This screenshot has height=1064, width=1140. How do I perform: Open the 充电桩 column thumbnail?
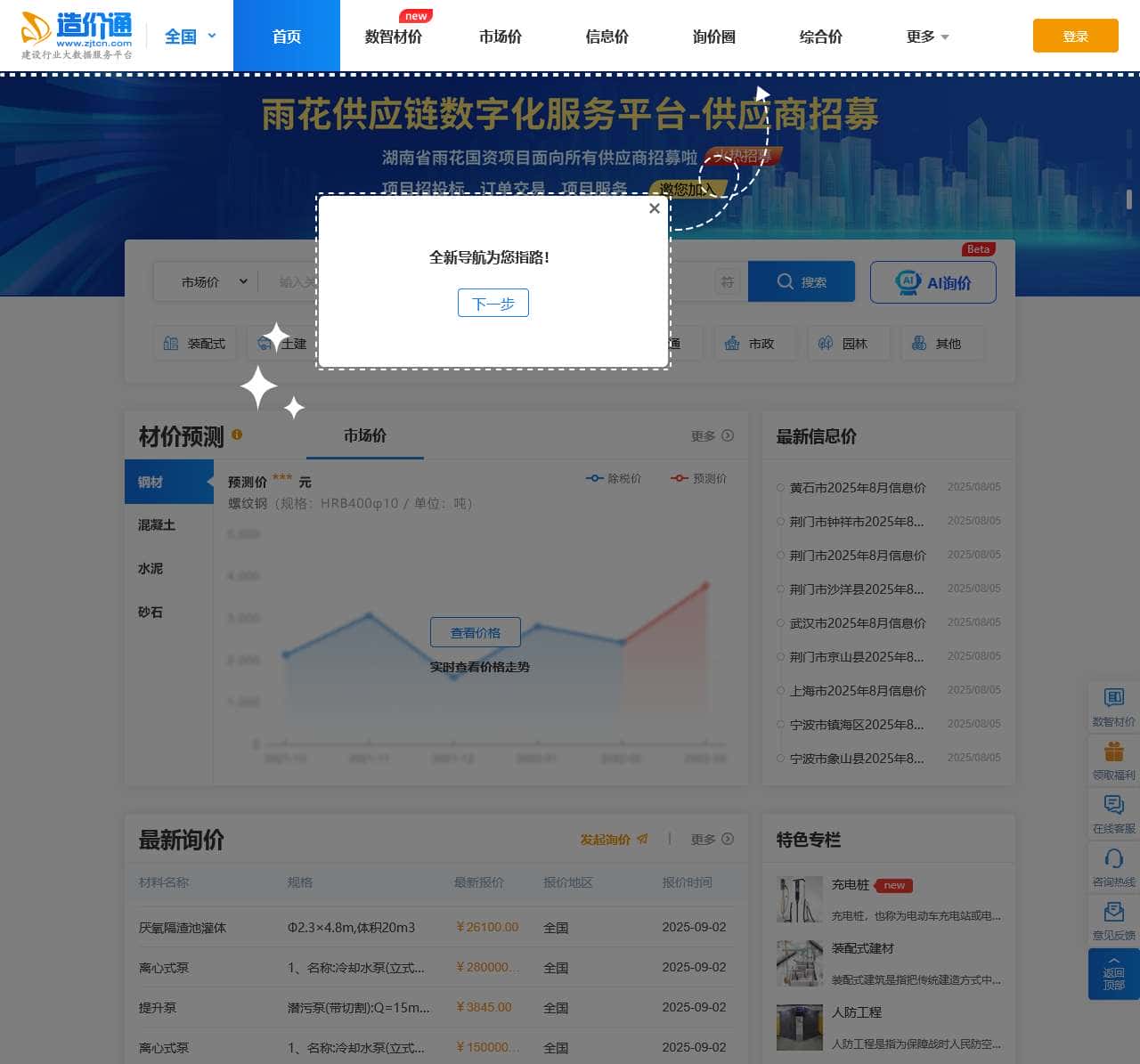(x=799, y=899)
